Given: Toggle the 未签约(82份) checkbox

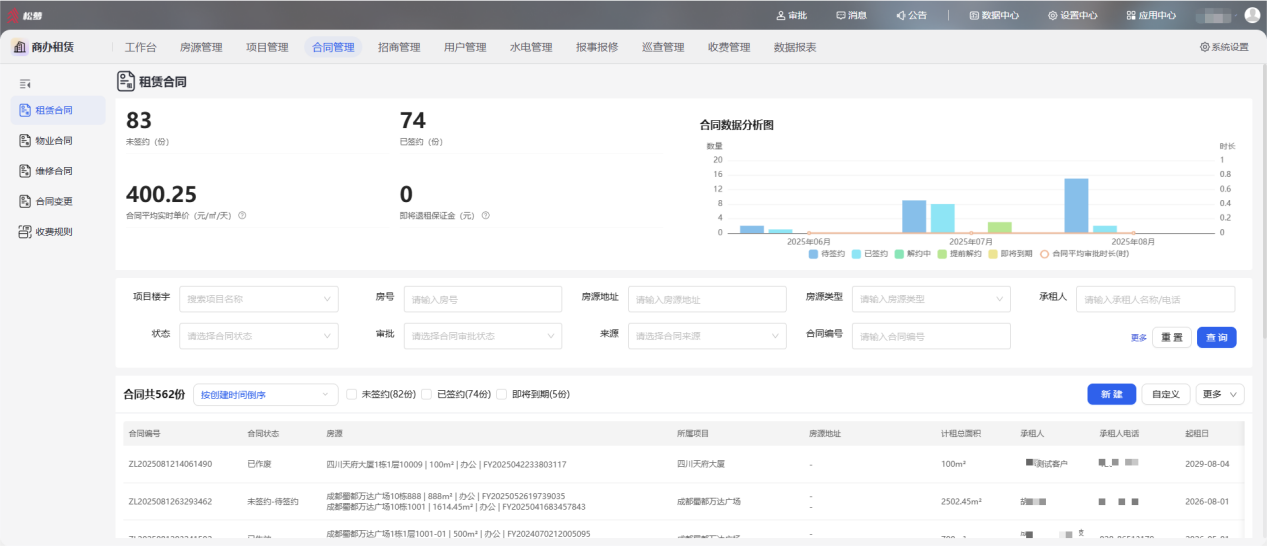Looking at the screenshot, I should pyautogui.click(x=351, y=394).
